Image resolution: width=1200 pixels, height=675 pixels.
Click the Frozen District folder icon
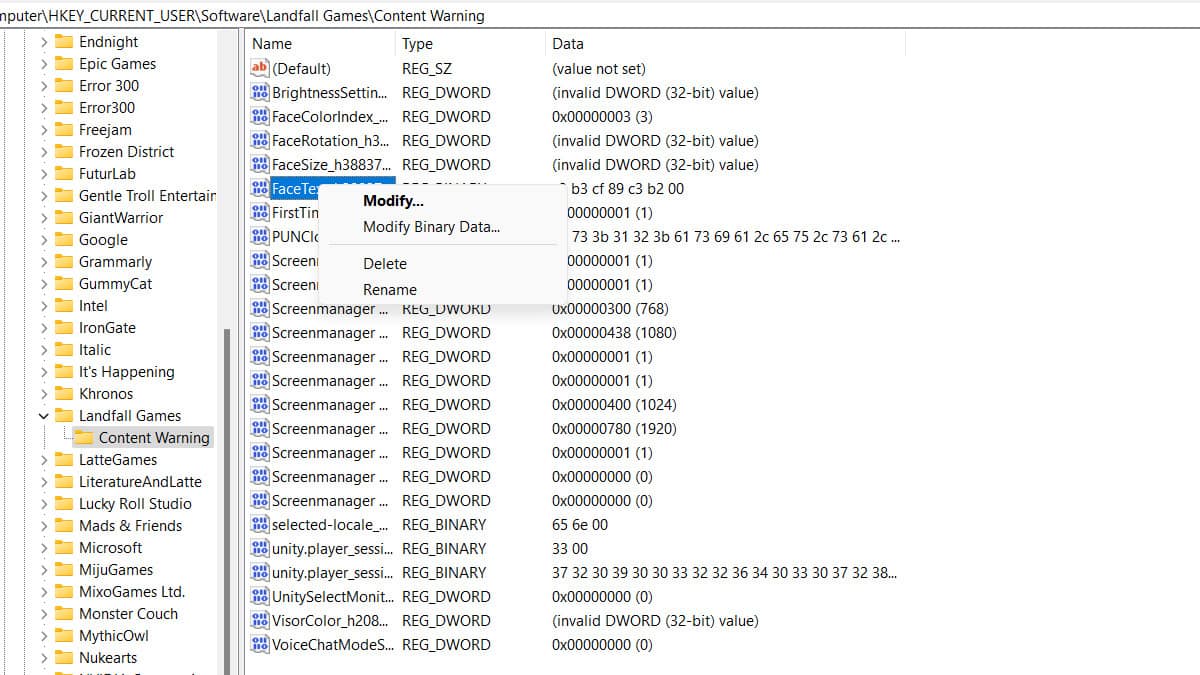click(x=64, y=152)
